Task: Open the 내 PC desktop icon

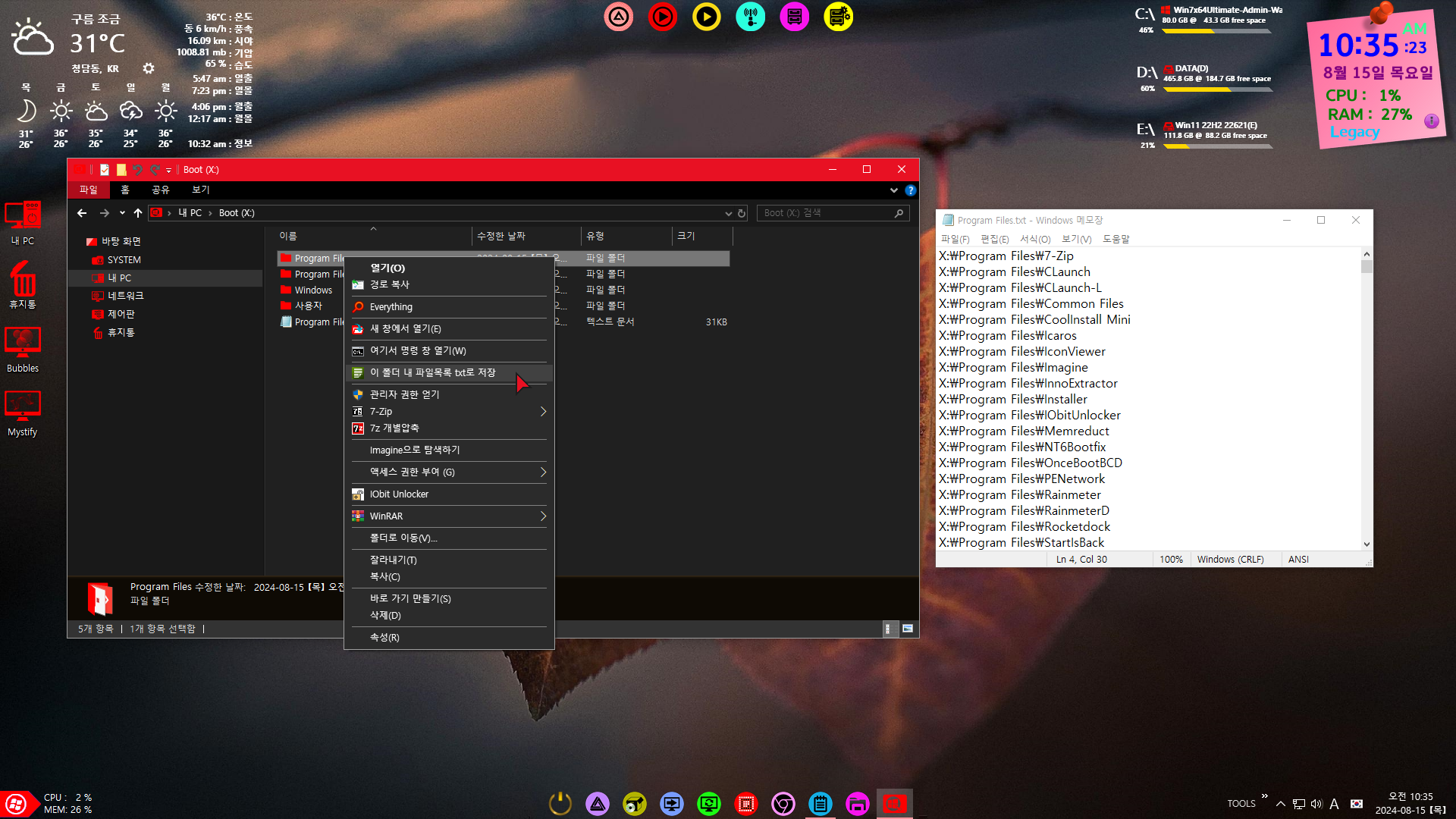Action: click(x=23, y=223)
